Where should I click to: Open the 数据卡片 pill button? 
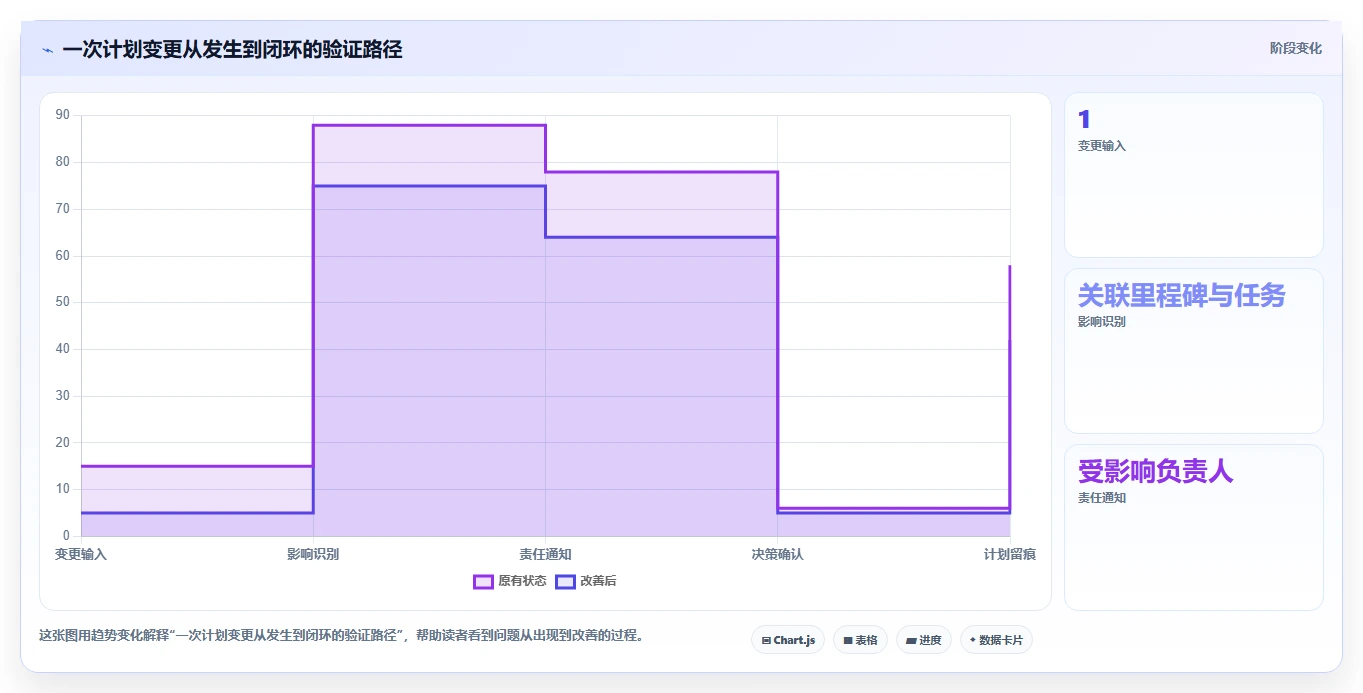tap(996, 640)
